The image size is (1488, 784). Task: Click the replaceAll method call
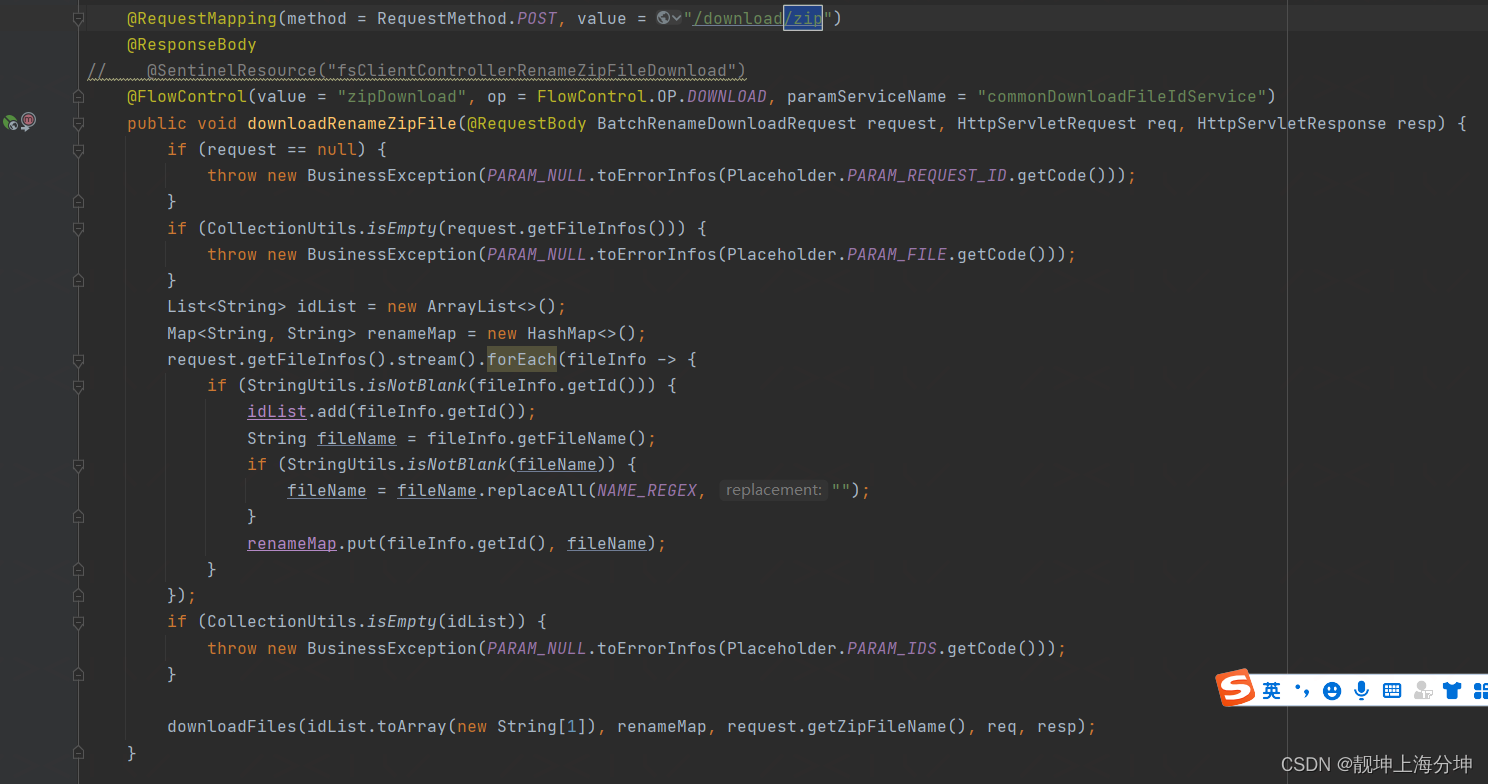537,490
